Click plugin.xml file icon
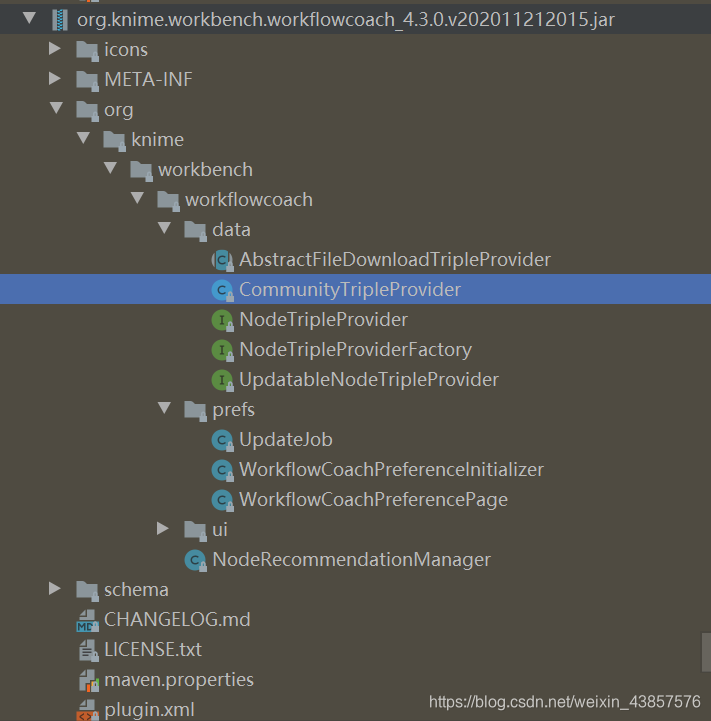711x721 pixels. tap(87, 710)
